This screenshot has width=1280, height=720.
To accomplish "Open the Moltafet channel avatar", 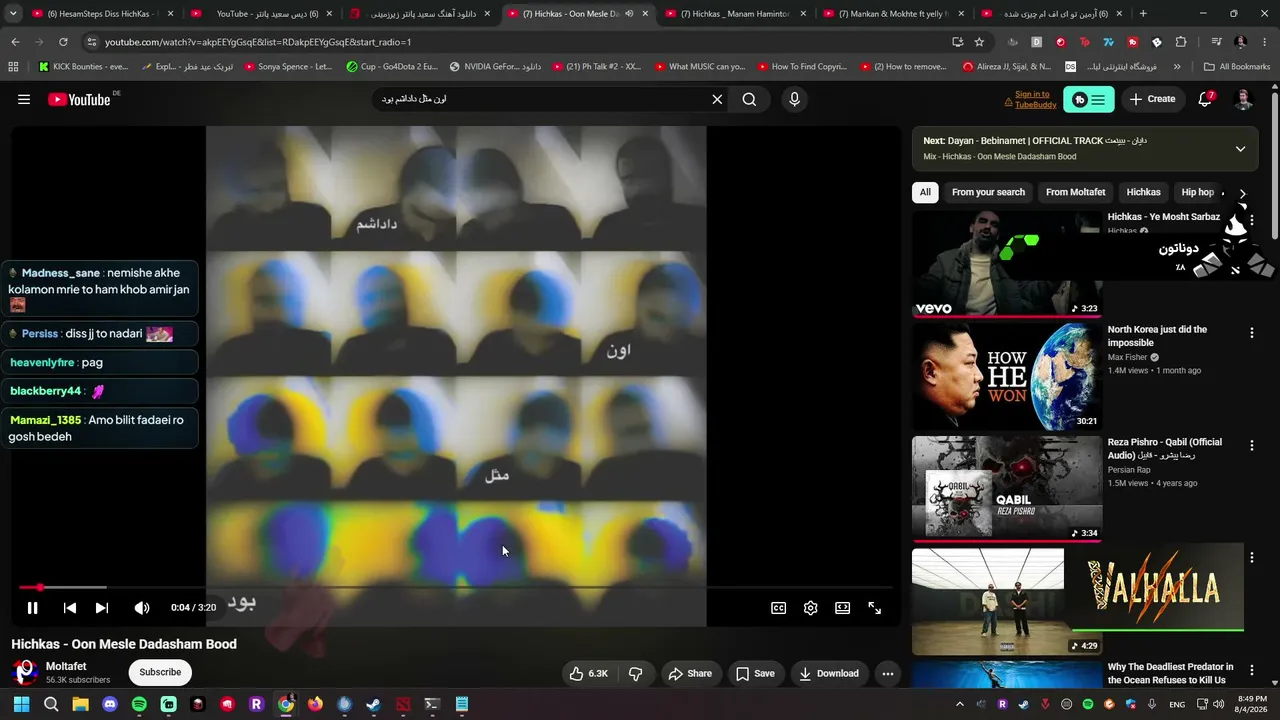I will (x=25, y=672).
